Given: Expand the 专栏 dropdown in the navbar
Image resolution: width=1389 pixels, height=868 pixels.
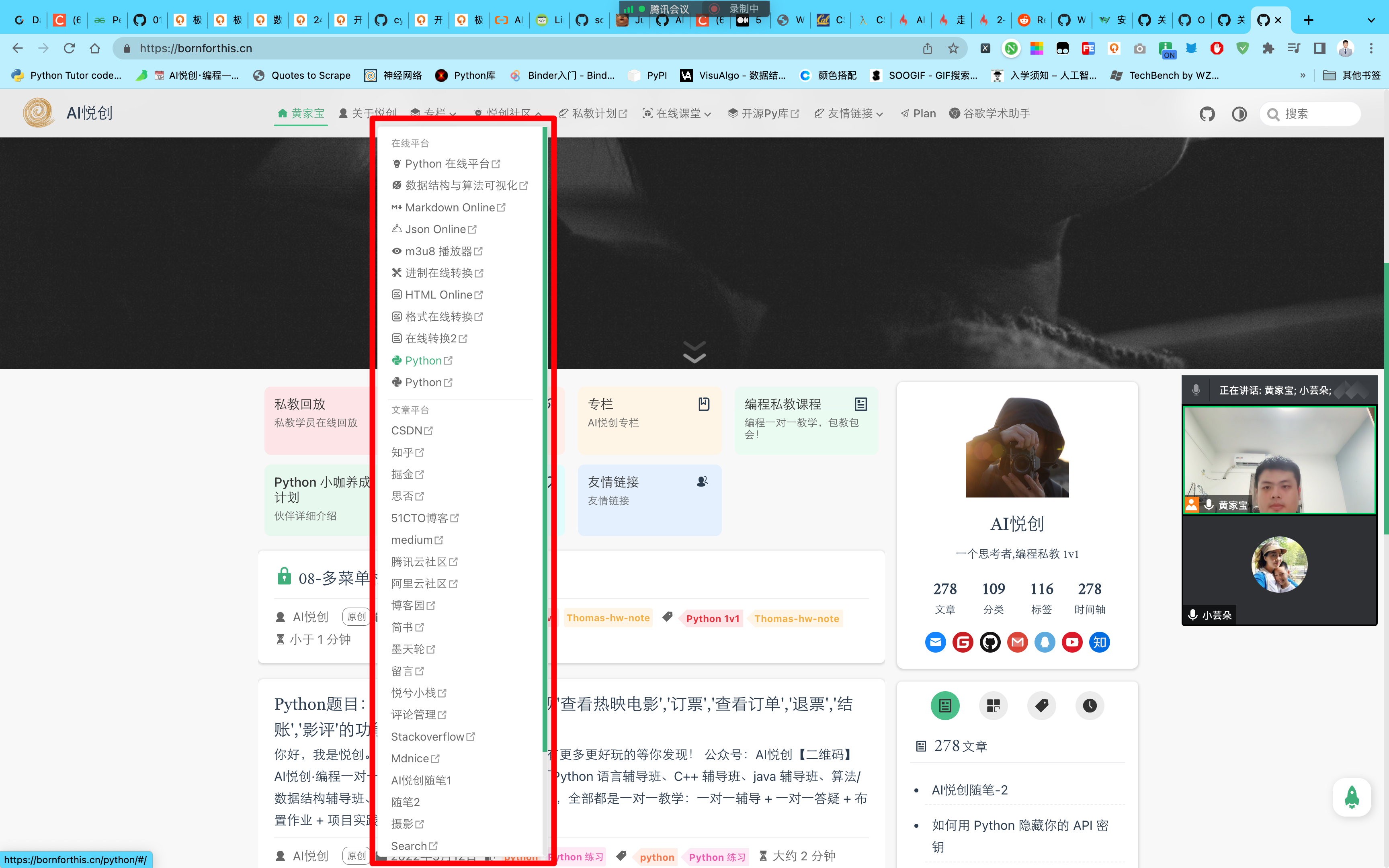Looking at the screenshot, I should [433, 113].
